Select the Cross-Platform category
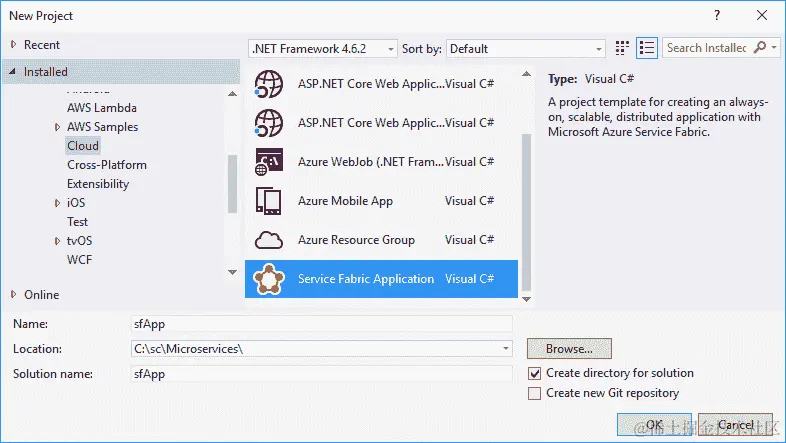The width and height of the screenshot is (786, 443). (x=107, y=165)
